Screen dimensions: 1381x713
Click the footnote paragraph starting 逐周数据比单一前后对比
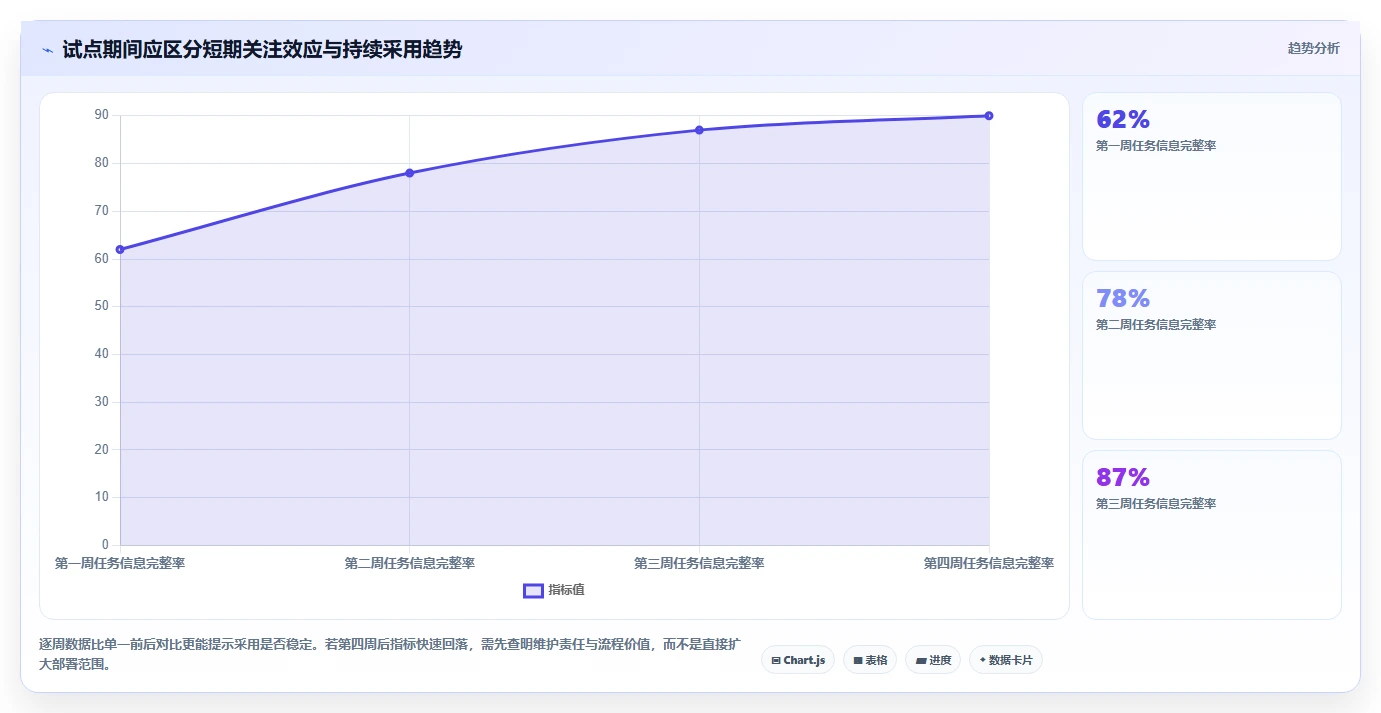click(x=389, y=655)
